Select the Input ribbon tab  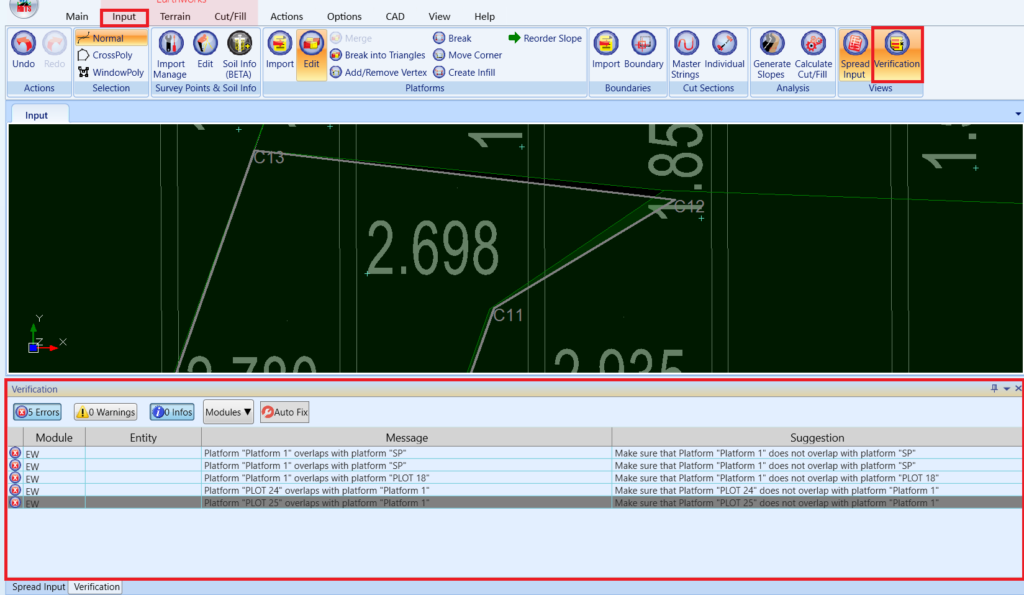point(124,17)
